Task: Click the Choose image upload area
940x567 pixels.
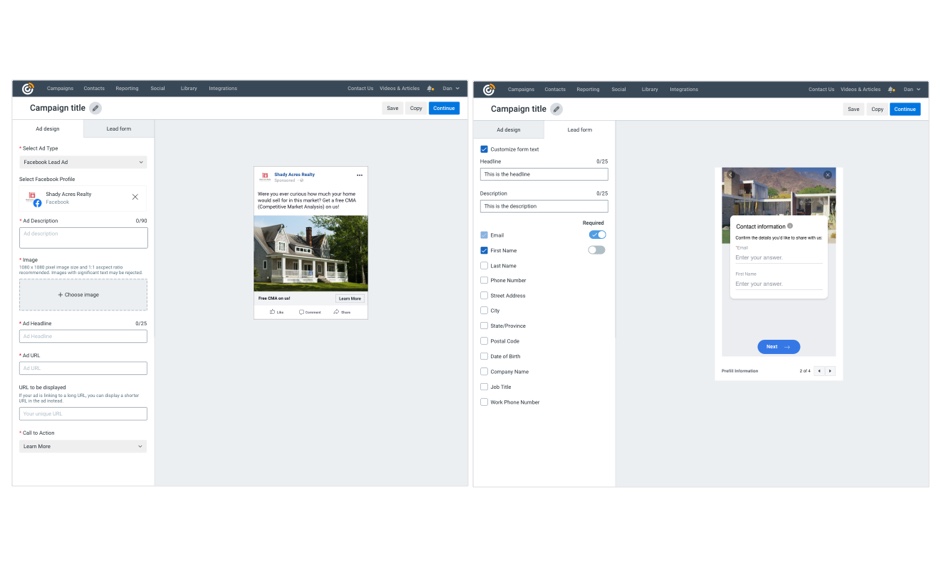Action: click(x=83, y=295)
